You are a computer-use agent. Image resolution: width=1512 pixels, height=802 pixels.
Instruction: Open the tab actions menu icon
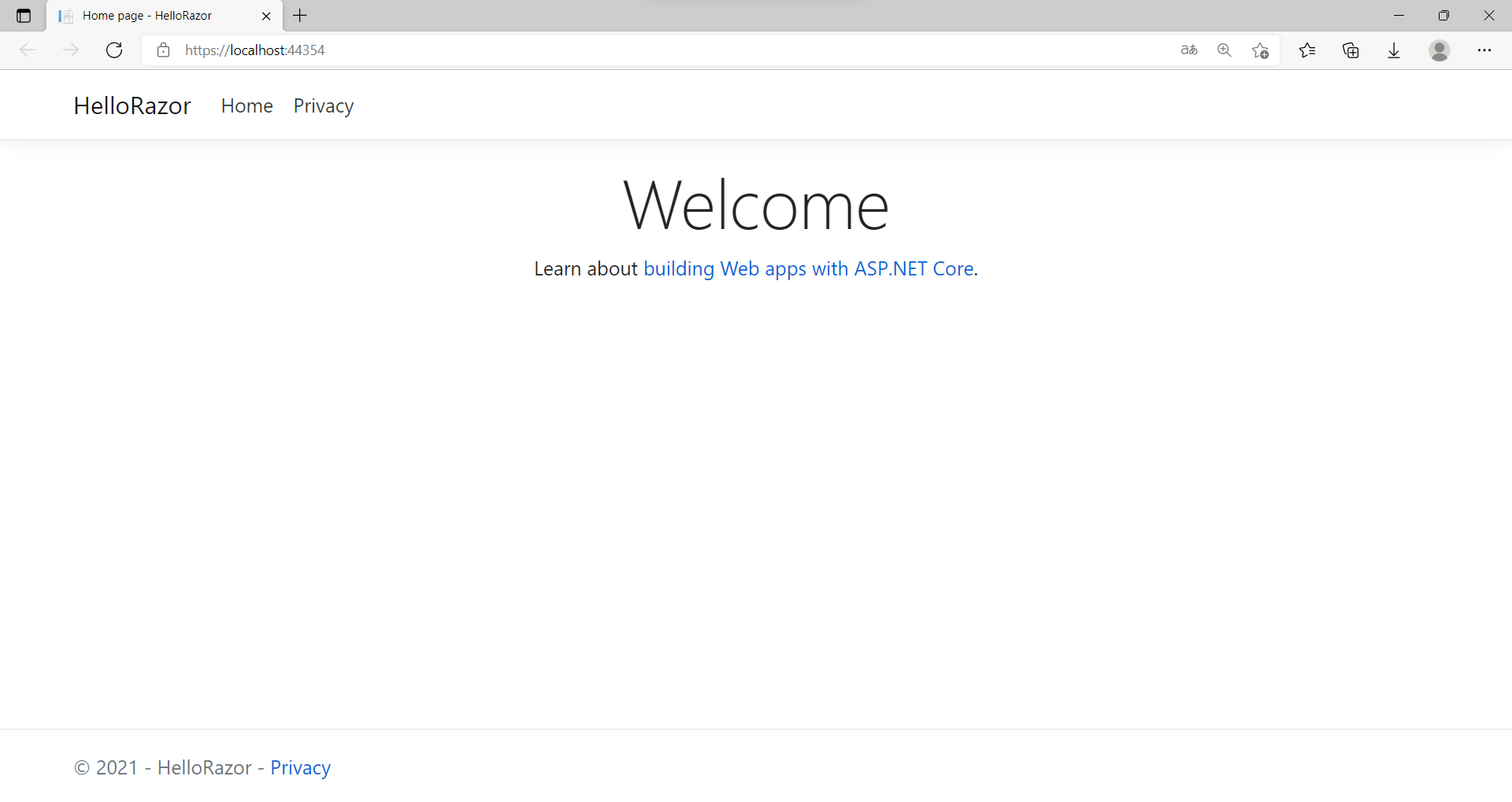(x=24, y=16)
